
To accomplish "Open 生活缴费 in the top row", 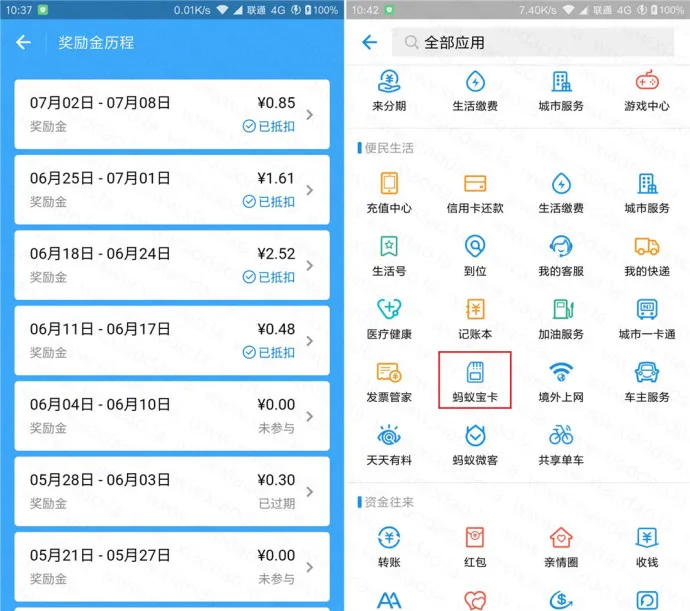I will click(x=475, y=81).
